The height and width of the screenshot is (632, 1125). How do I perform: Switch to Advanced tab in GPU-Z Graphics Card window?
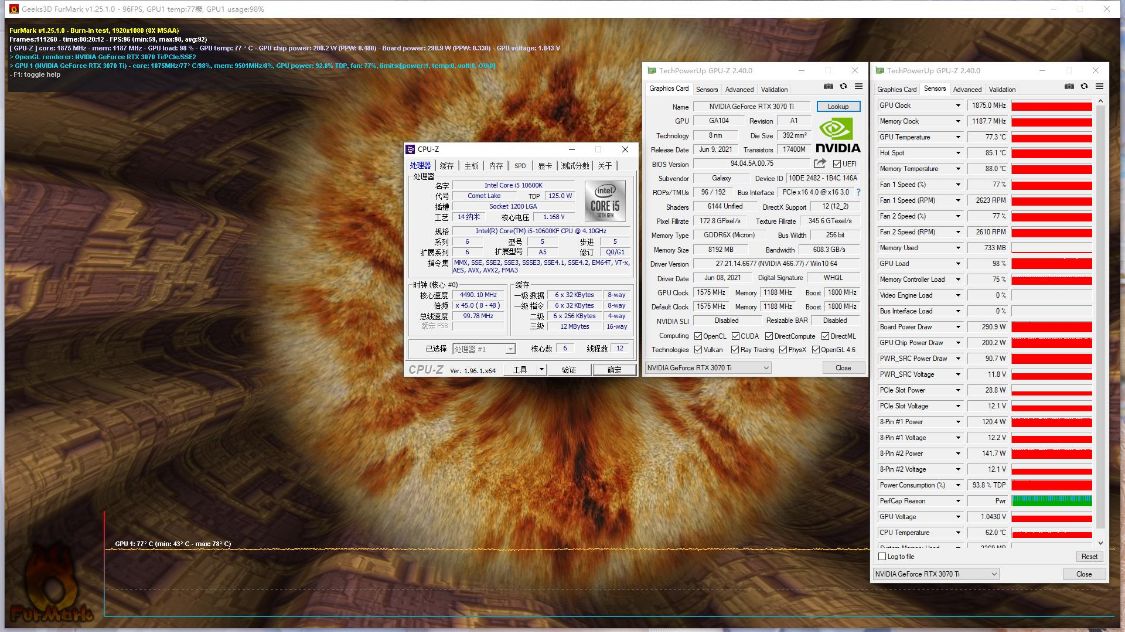(x=739, y=90)
